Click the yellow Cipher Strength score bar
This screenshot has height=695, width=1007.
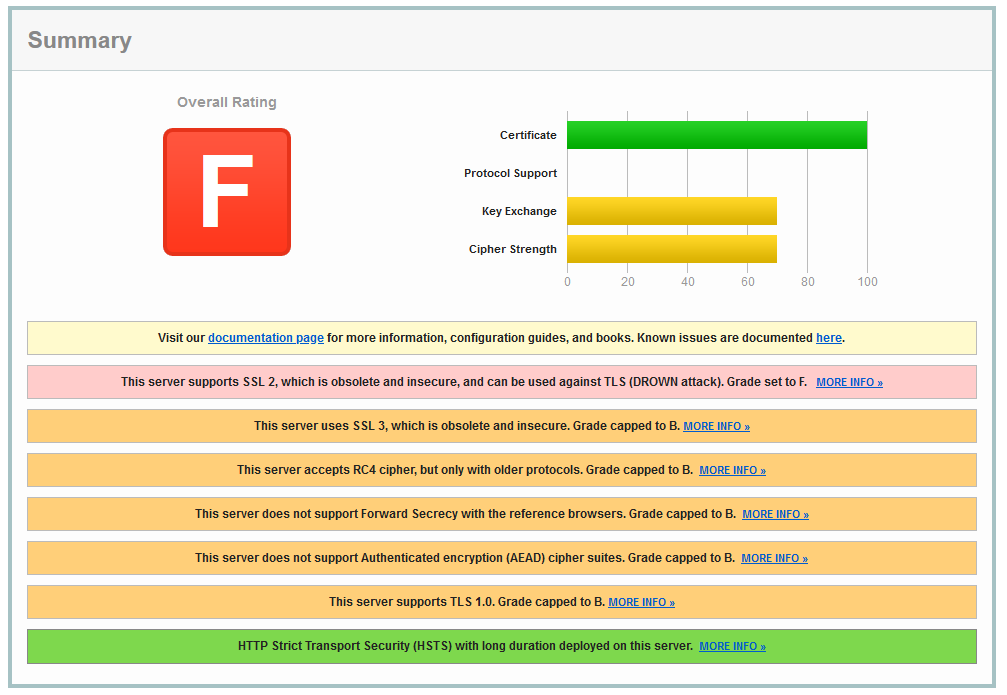point(671,249)
